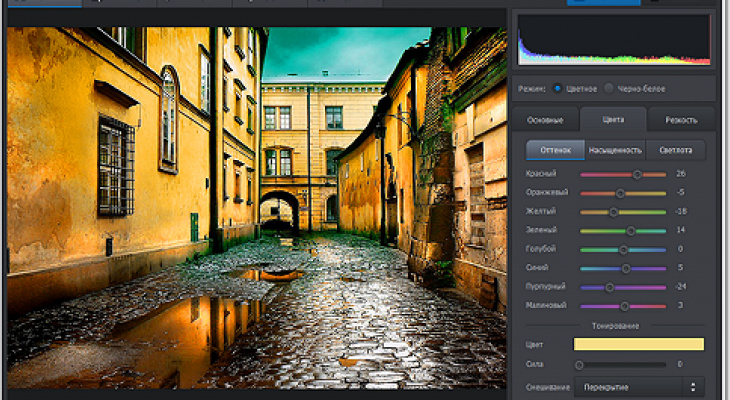730x400 pixels.
Task: Click the Голубой slider handle
Action: click(623, 249)
